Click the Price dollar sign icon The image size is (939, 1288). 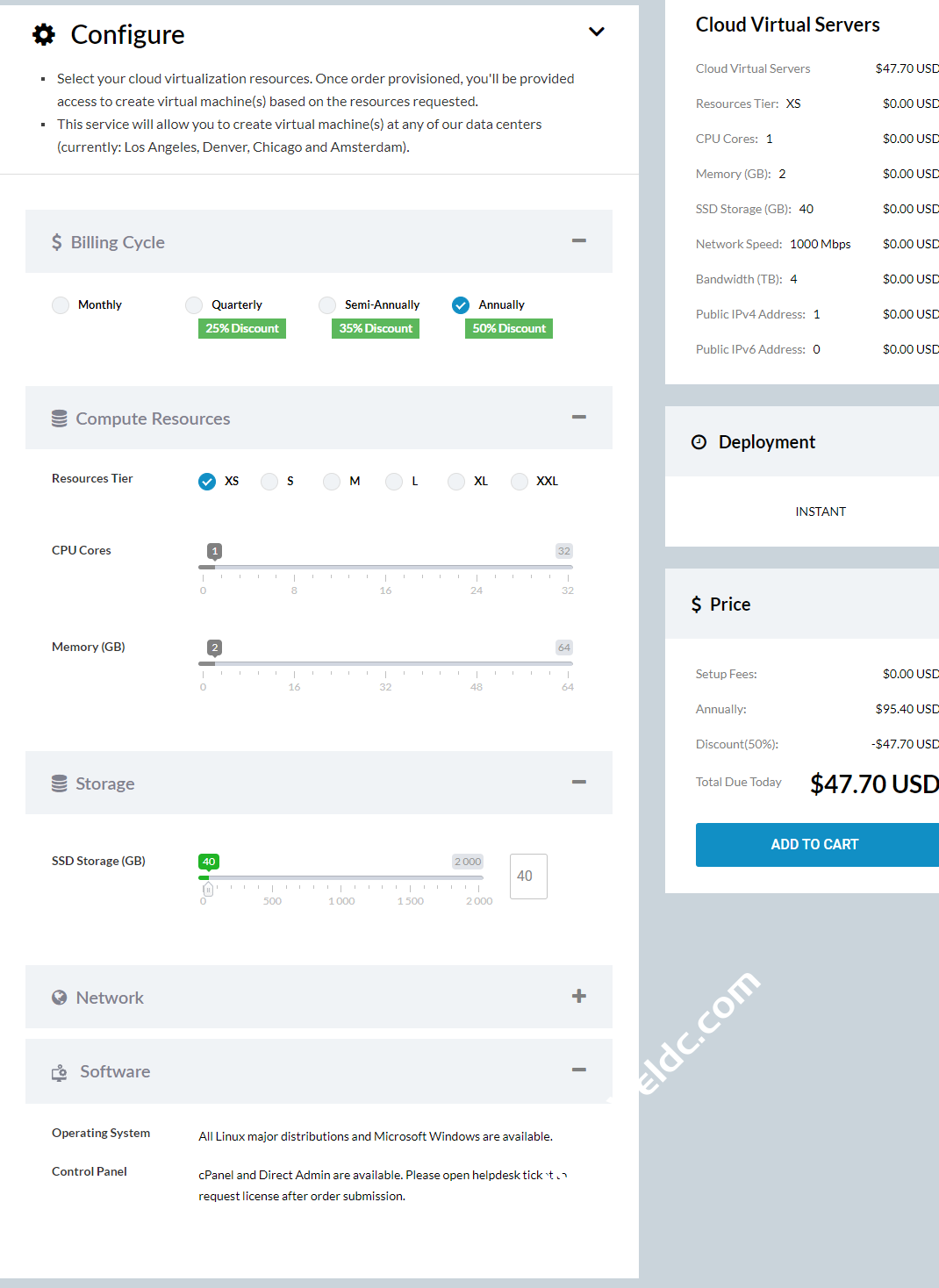(697, 605)
